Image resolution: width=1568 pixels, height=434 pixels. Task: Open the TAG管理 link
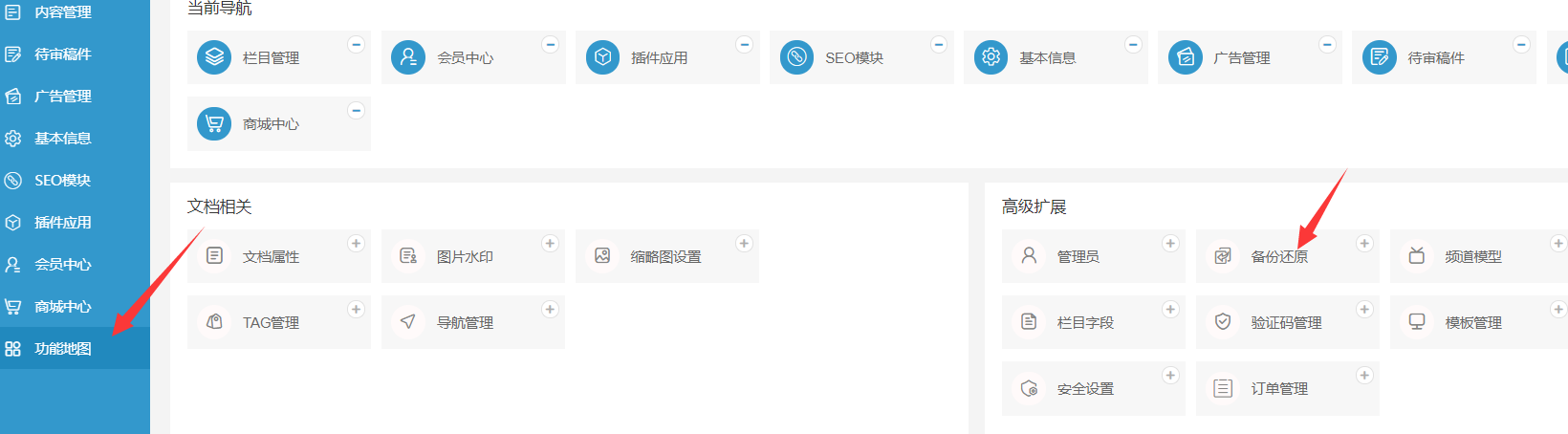tap(271, 323)
